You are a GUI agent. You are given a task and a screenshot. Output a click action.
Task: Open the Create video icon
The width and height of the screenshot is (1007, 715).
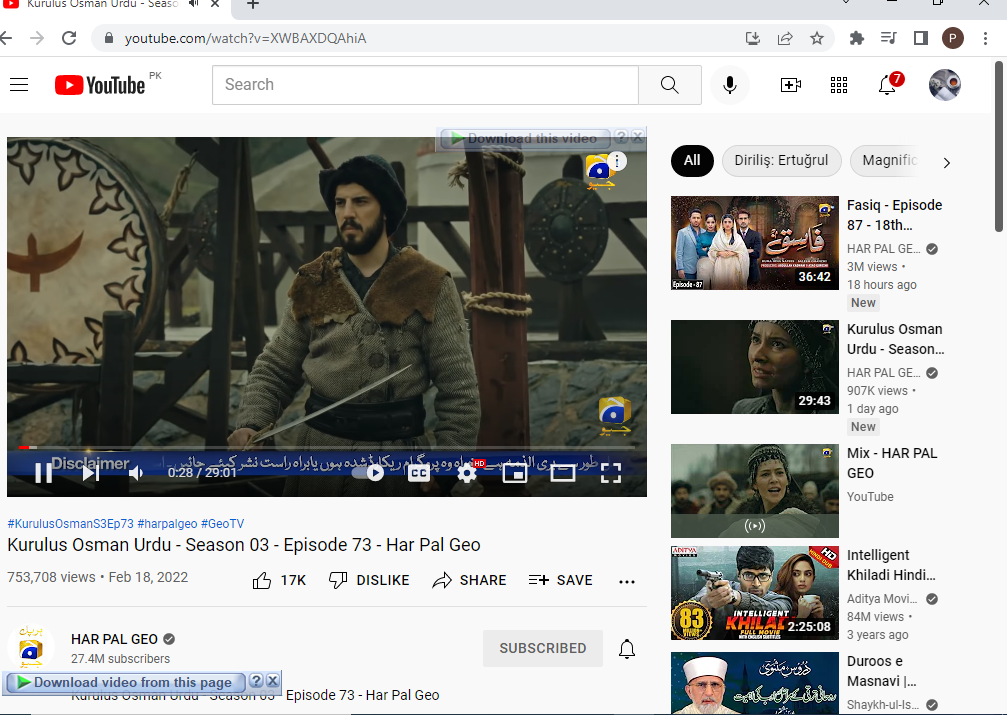point(791,85)
